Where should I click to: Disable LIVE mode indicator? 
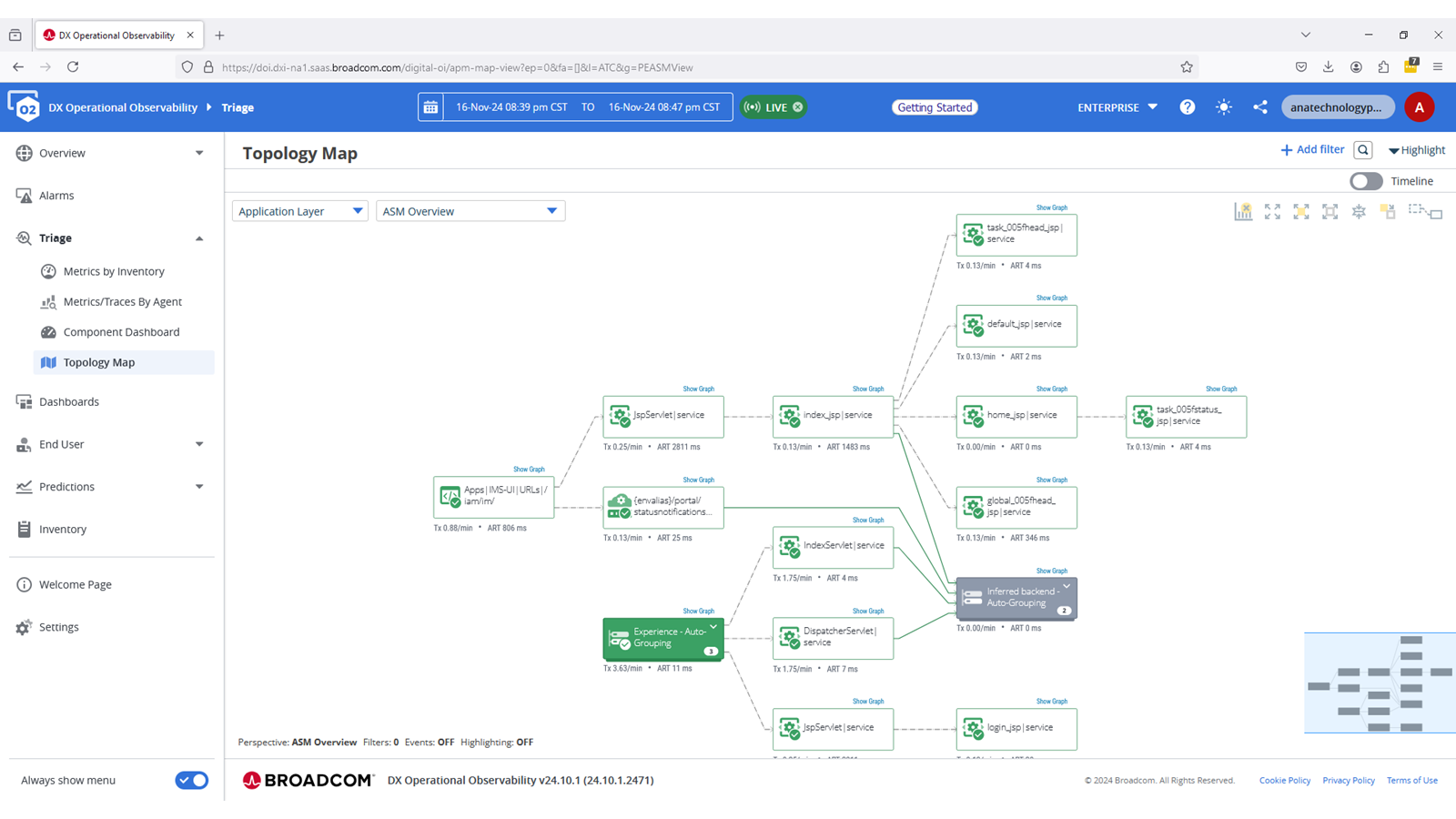(798, 107)
